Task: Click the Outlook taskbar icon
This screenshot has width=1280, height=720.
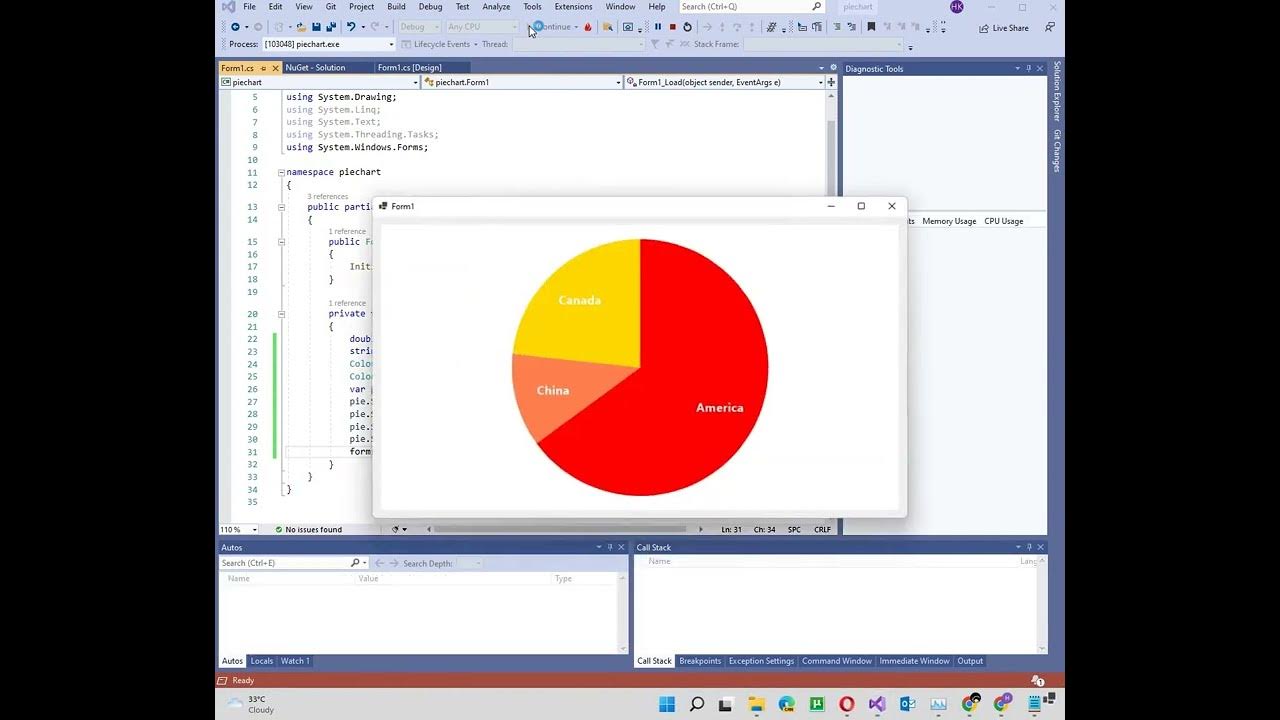Action: tap(907, 704)
